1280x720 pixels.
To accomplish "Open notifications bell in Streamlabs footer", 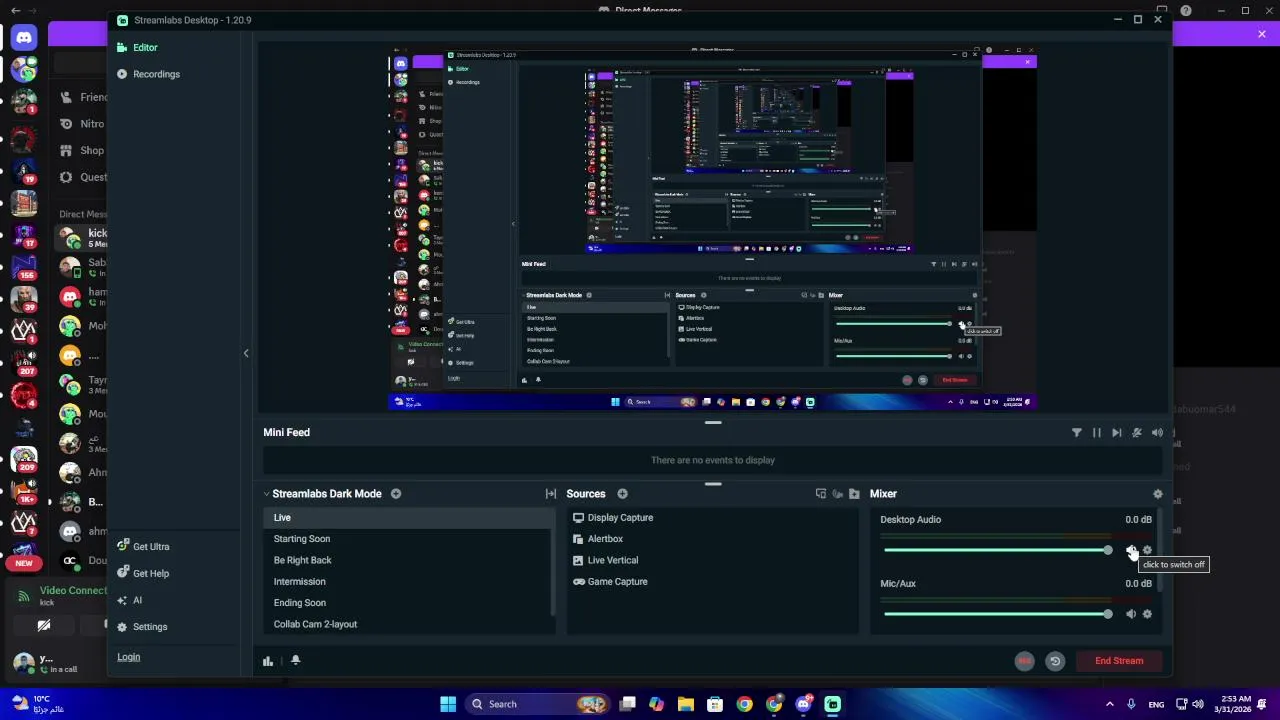I will (x=295, y=661).
